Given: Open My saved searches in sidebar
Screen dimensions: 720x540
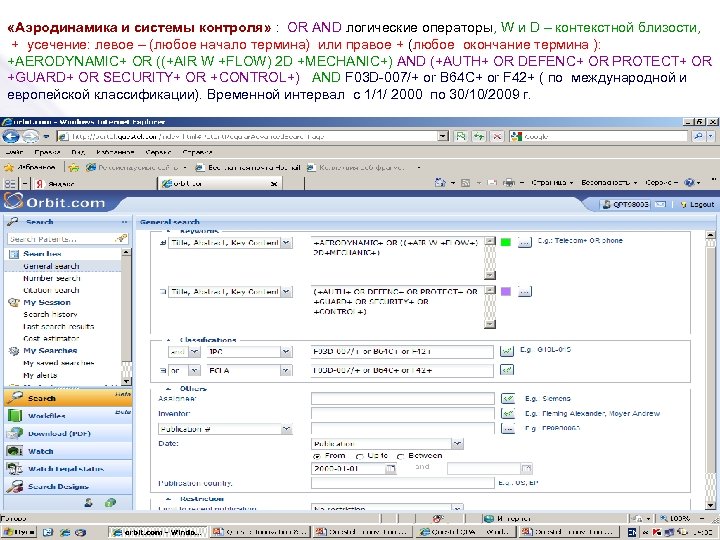Looking at the screenshot, I should (58, 363).
